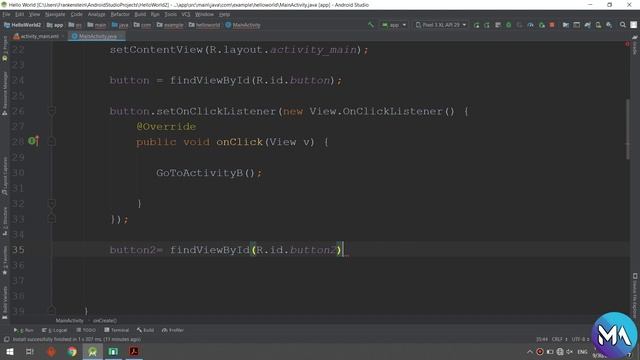
Task: Click the override gutter icon at line 28
Action: (x=33, y=141)
